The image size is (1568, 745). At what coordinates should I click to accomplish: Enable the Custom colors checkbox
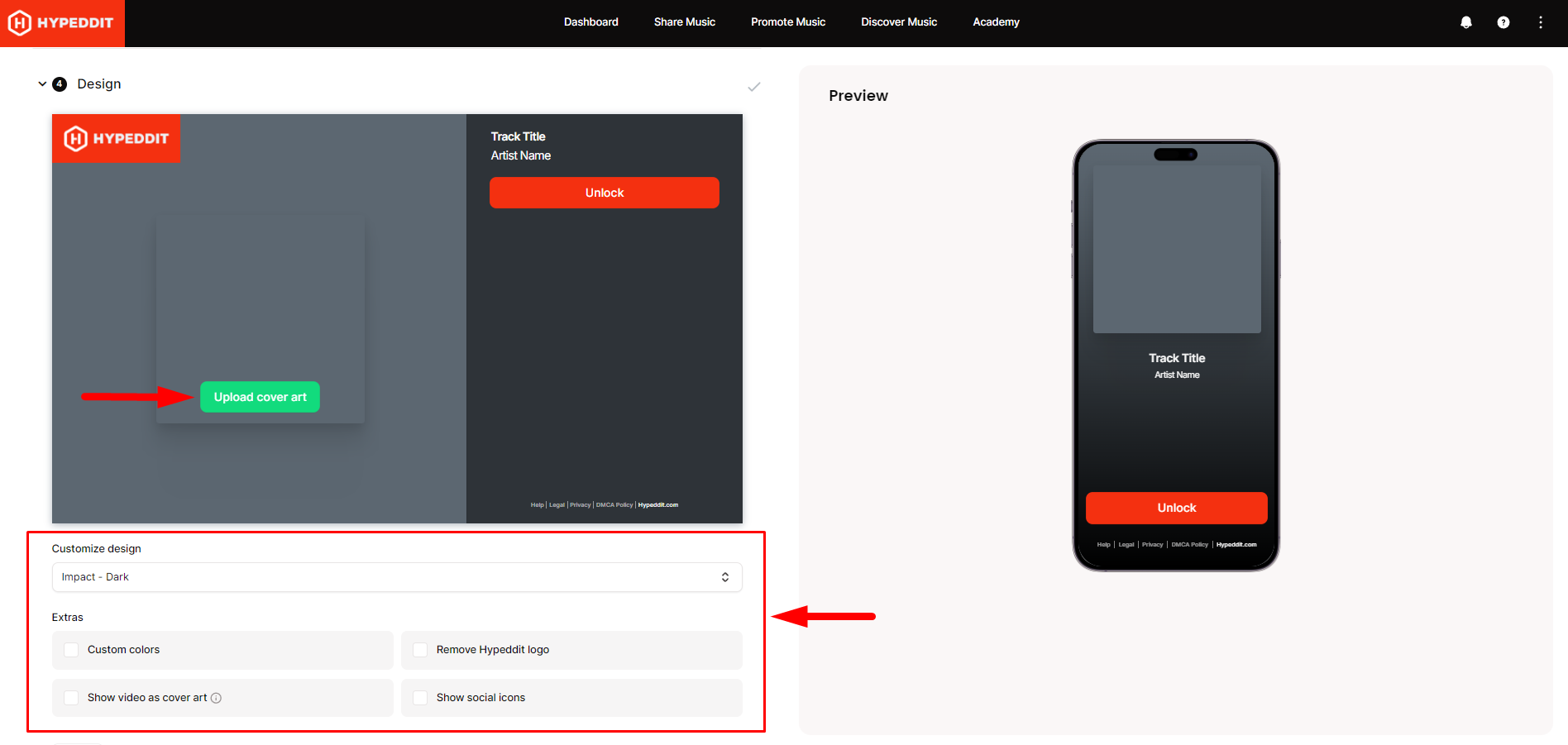click(x=72, y=650)
